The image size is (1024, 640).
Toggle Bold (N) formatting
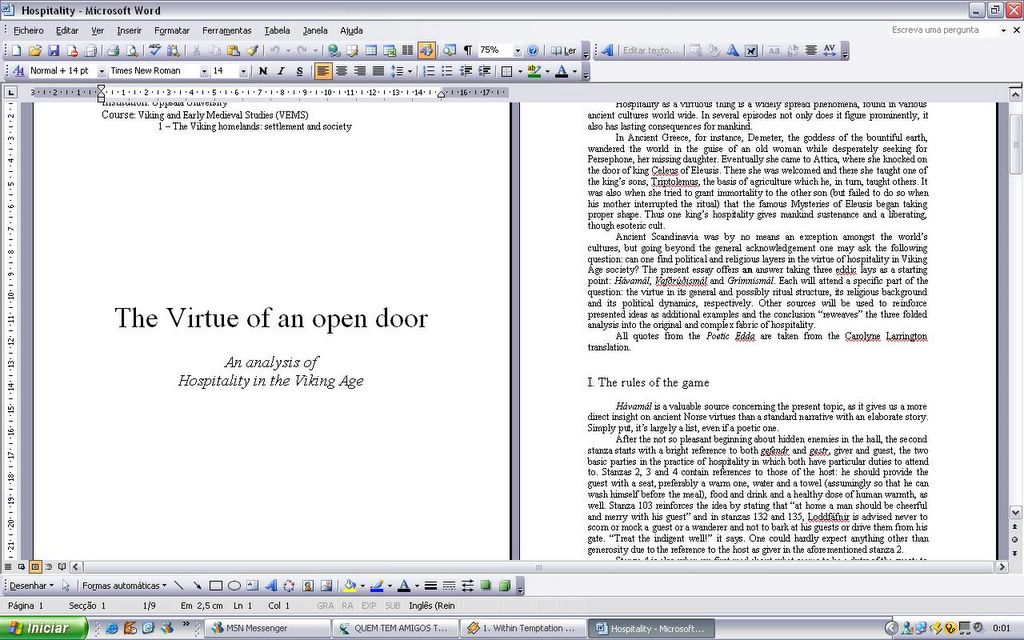pyautogui.click(x=263, y=71)
